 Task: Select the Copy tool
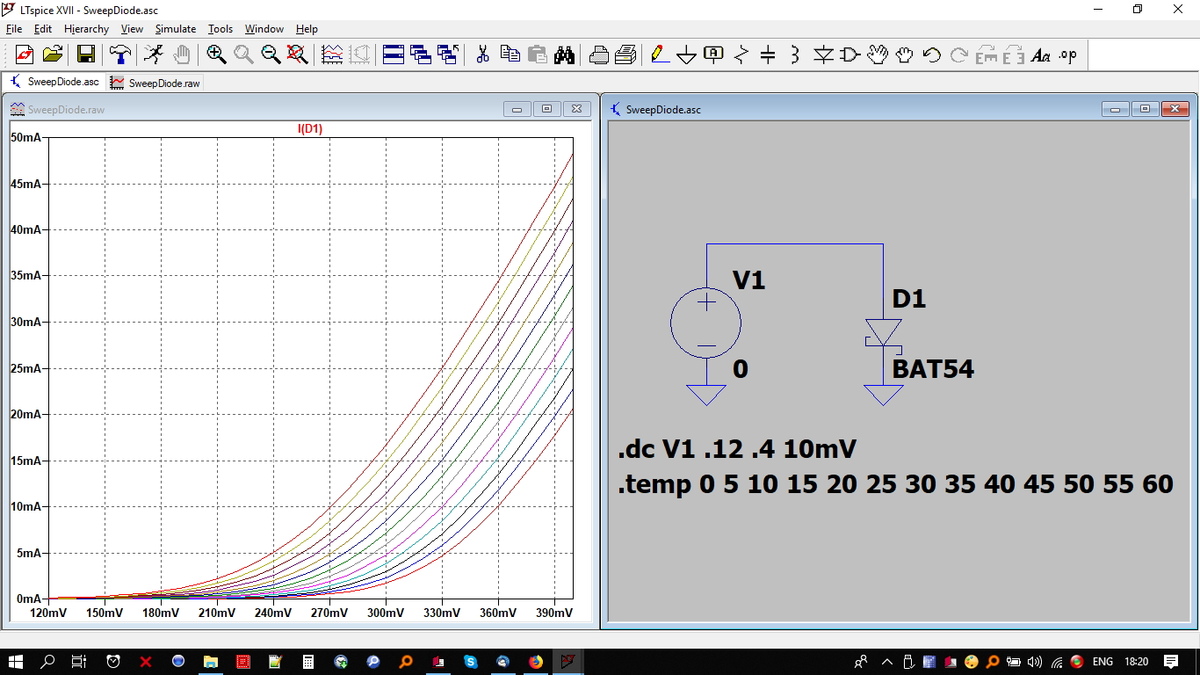click(x=510, y=54)
